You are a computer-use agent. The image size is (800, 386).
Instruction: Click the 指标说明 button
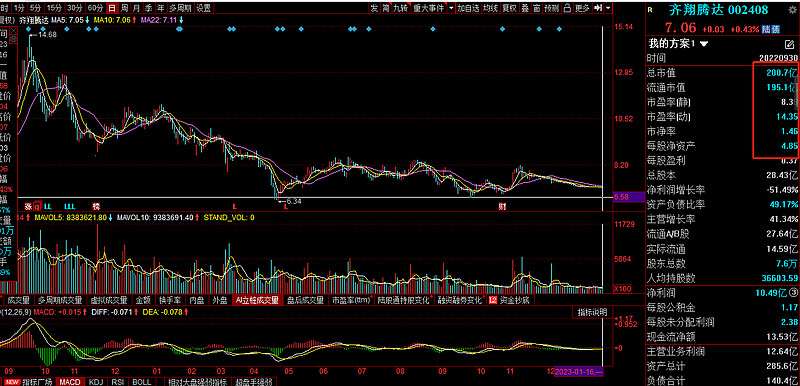tap(592, 312)
